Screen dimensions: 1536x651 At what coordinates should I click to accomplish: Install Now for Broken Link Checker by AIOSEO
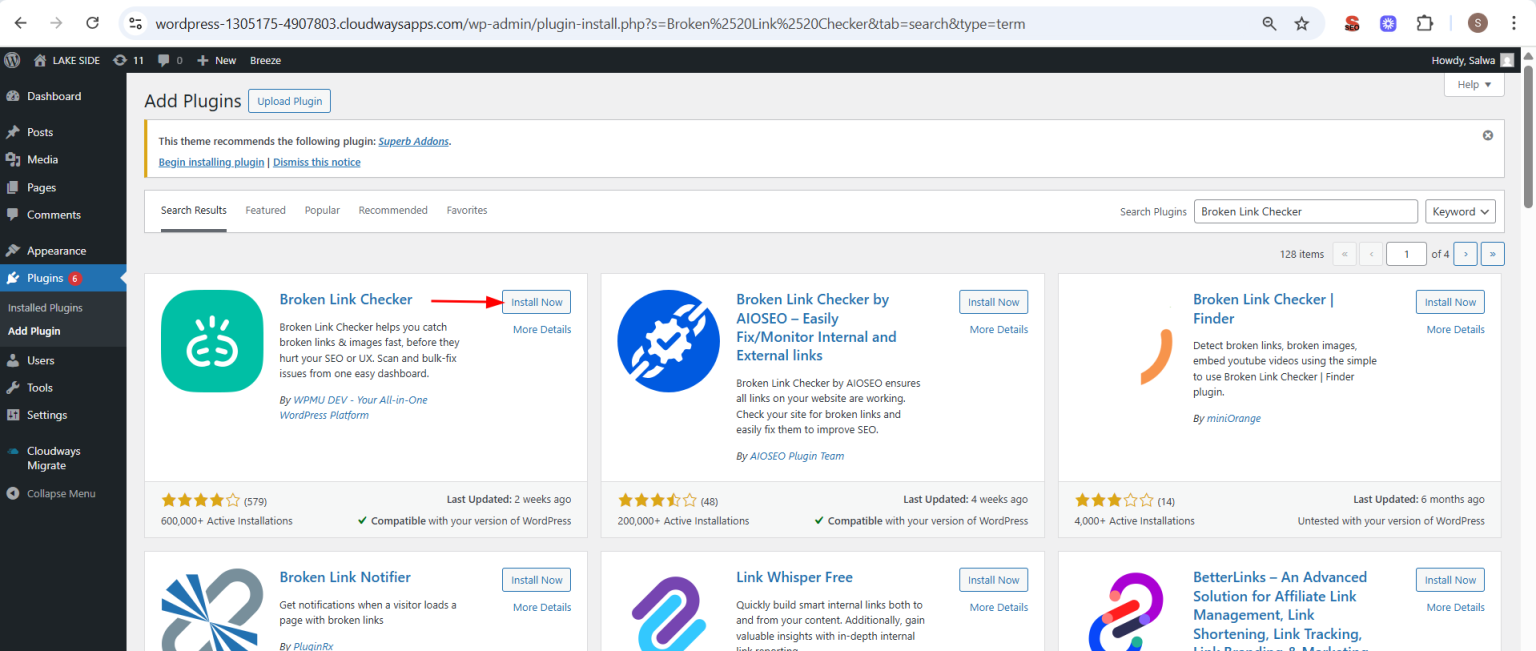pyautogui.click(x=993, y=302)
